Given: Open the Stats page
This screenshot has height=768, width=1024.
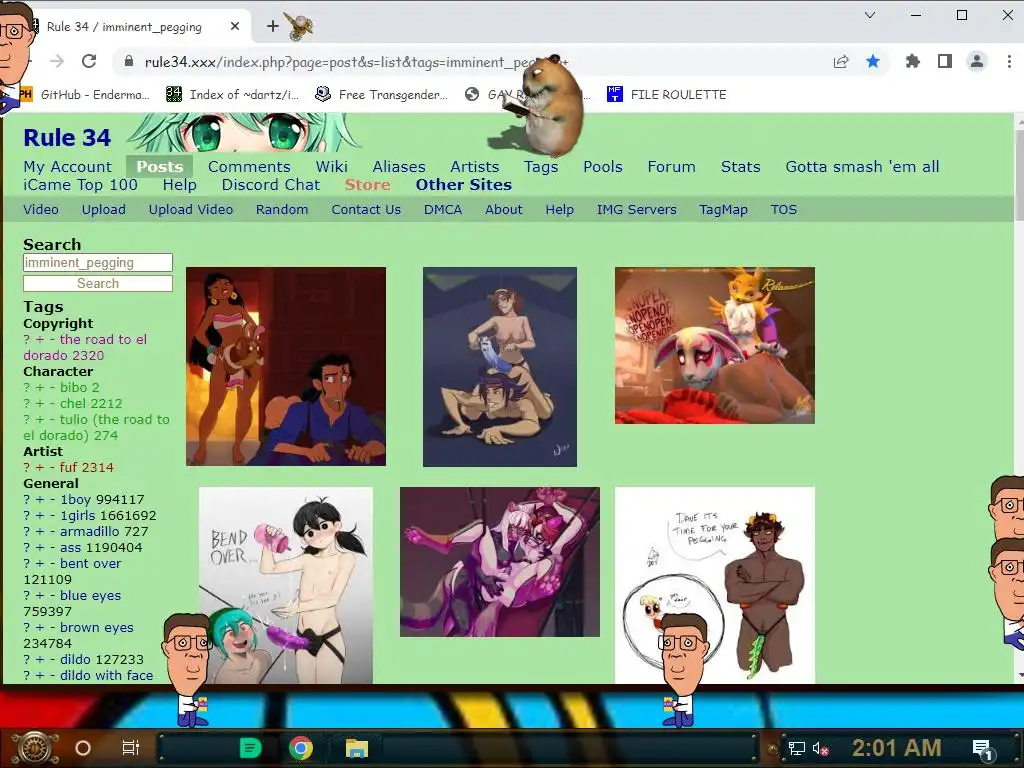Looking at the screenshot, I should [741, 167].
